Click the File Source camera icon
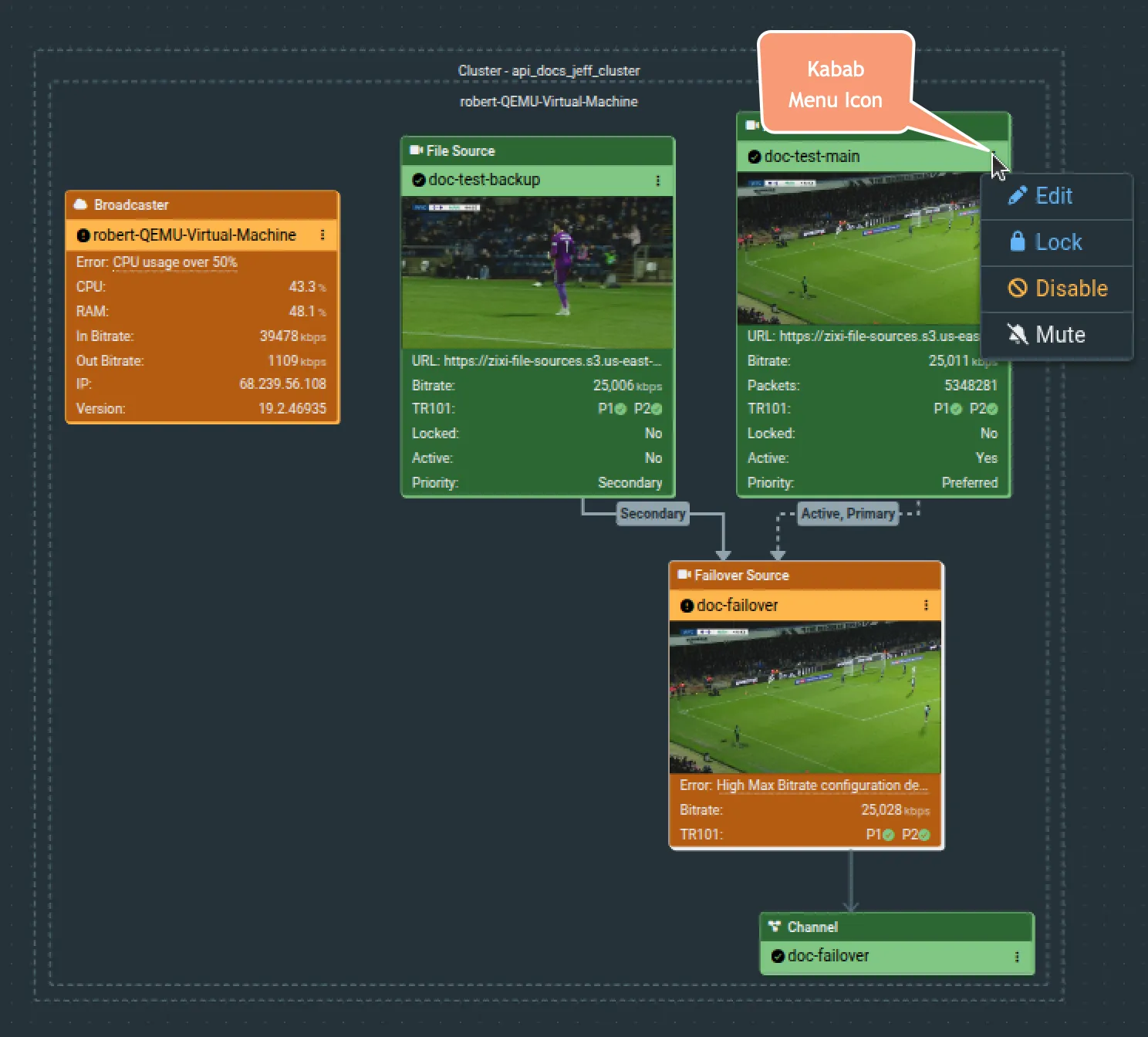1148x1037 pixels. click(x=417, y=150)
